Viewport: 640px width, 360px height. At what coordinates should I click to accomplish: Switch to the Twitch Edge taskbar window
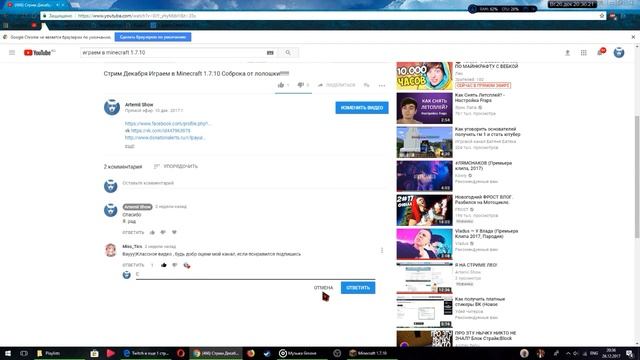(146, 353)
